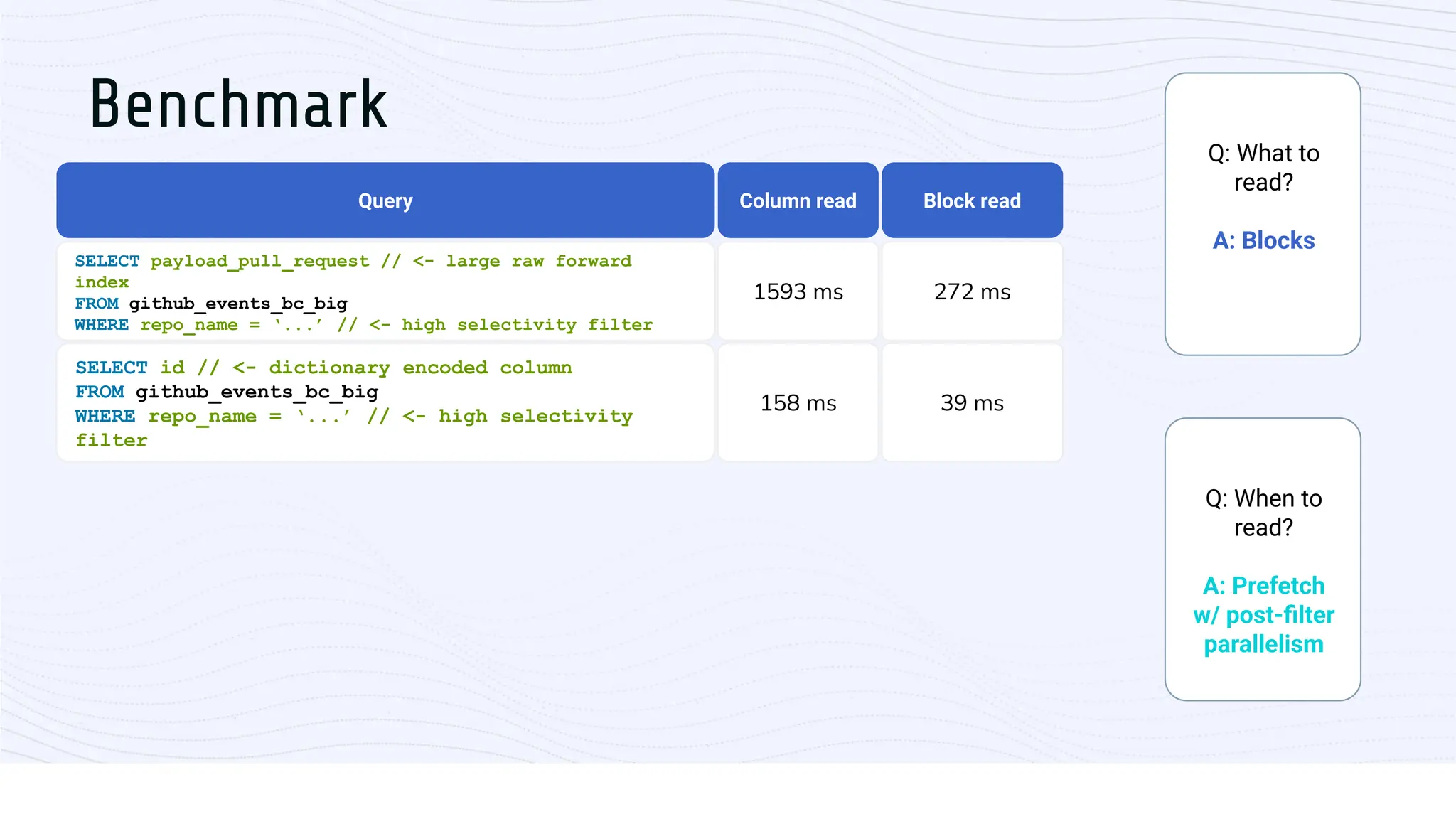
Task: Click 'Q: When to read?' text
Action: pos(1263,513)
